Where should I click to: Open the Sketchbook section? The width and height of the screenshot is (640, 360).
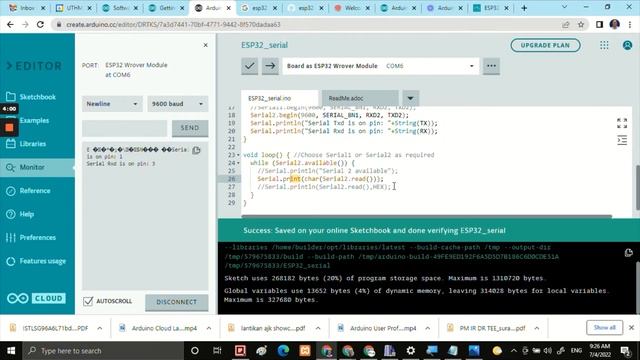pos(37,97)
